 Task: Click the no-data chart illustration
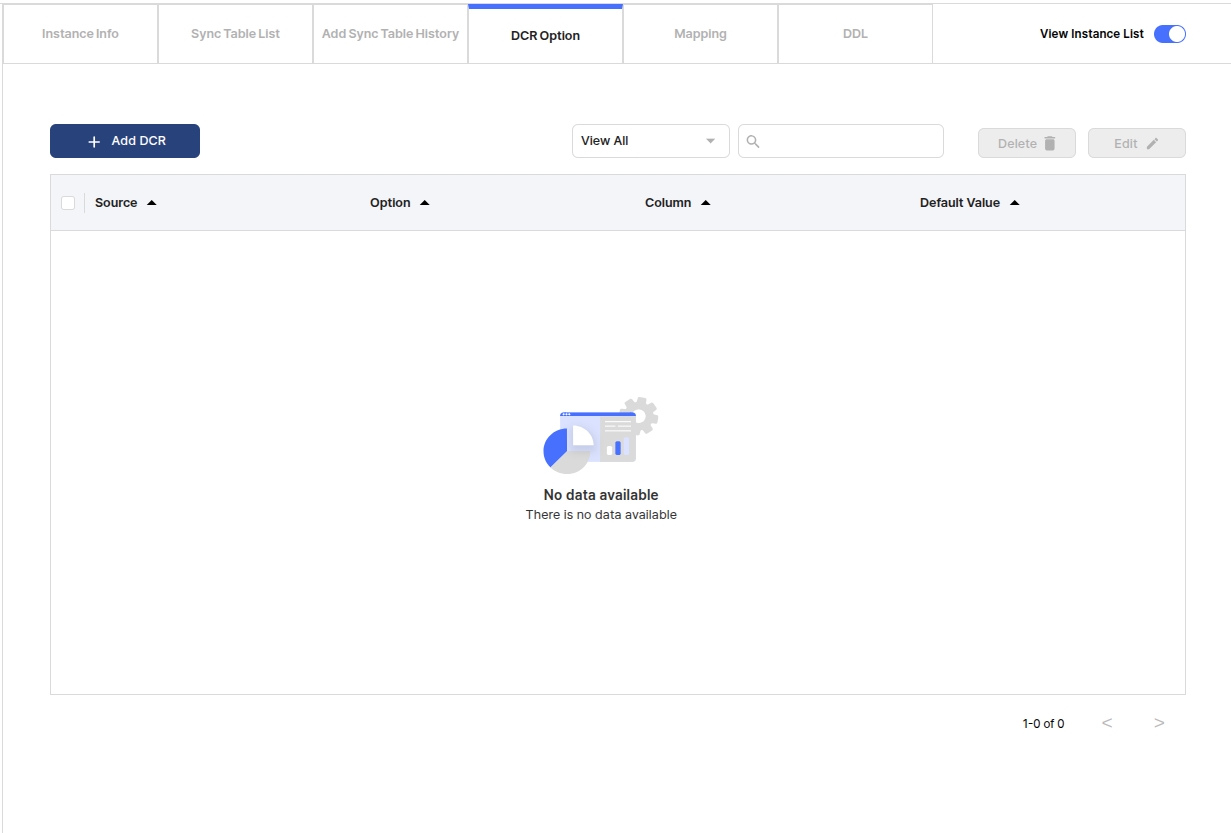point(600,436)
